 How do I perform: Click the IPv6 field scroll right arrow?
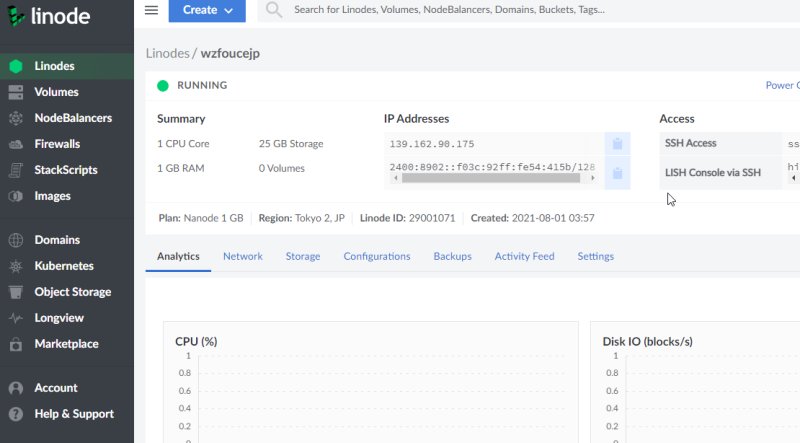click(x=592, y=178)
